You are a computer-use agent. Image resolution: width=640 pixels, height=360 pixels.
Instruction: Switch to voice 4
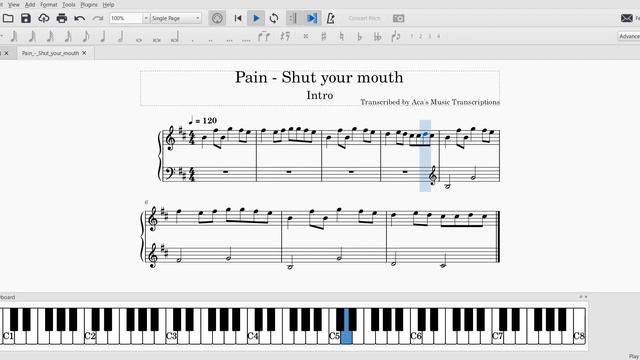pyautogui.click(x=439, y=36)
